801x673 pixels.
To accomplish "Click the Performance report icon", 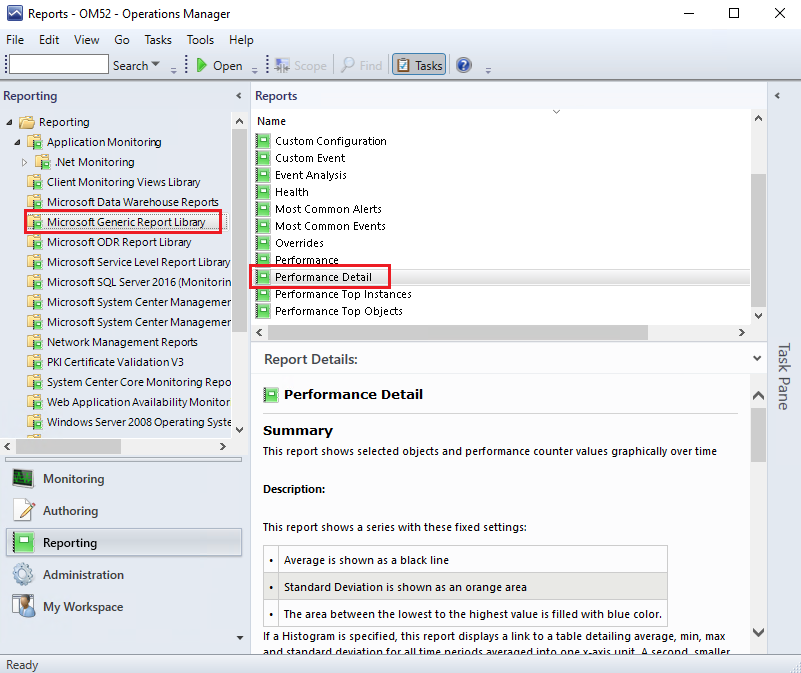I will pos(263,259).
